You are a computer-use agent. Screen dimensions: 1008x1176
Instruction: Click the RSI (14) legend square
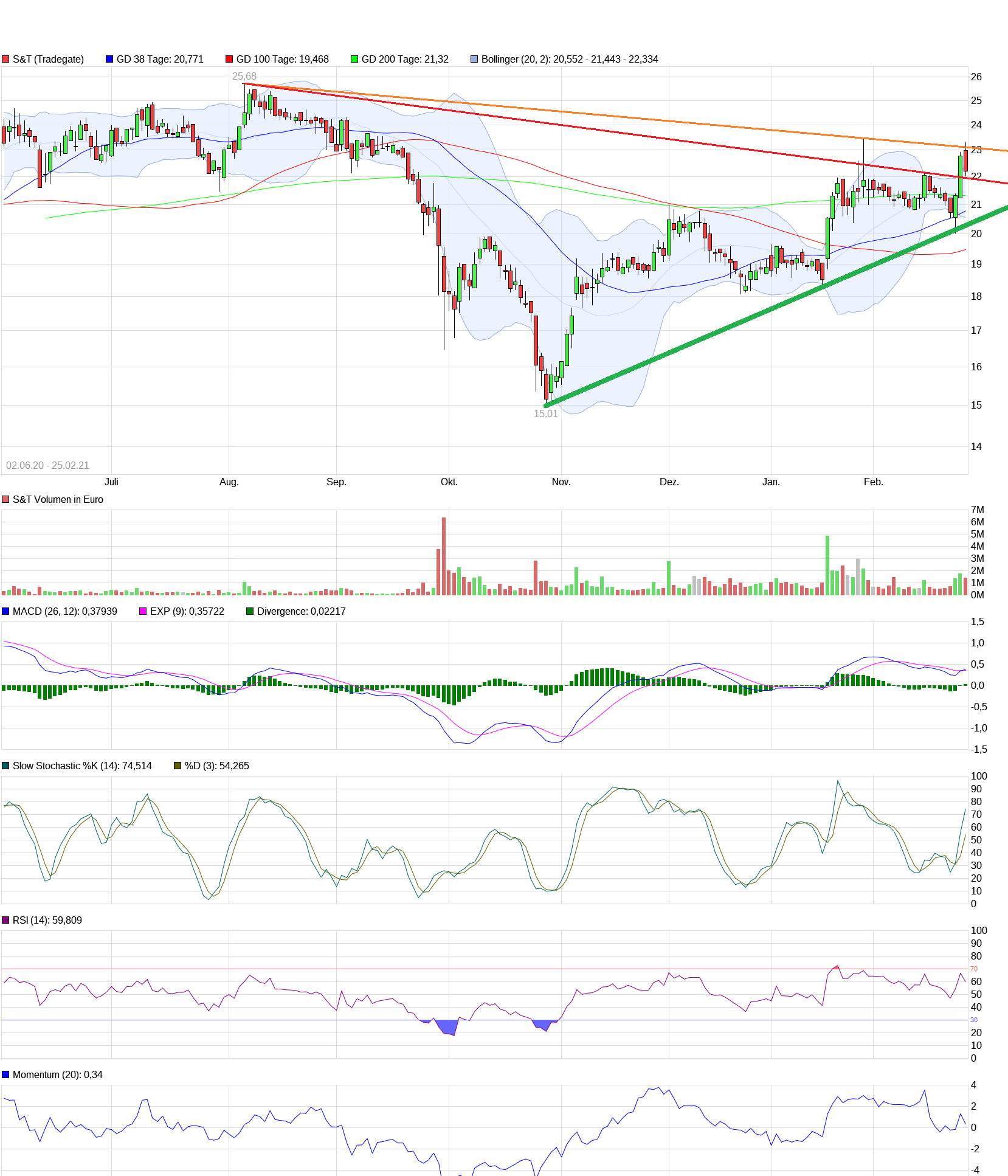(x=5, y=920)
